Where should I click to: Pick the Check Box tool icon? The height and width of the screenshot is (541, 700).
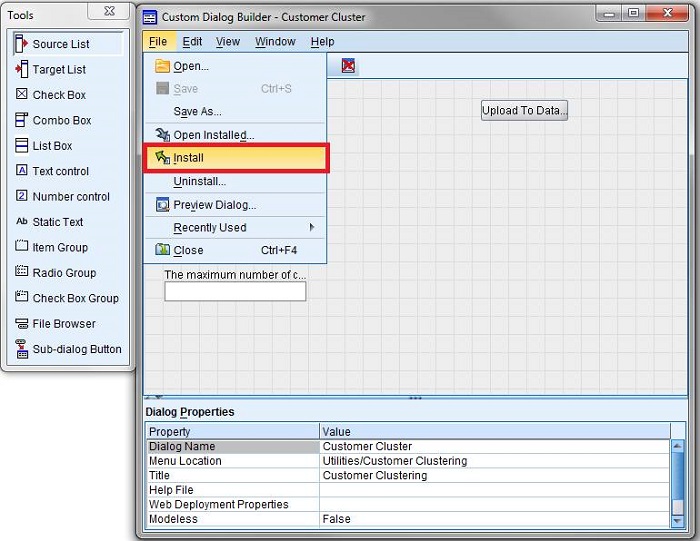click(21, 94)
